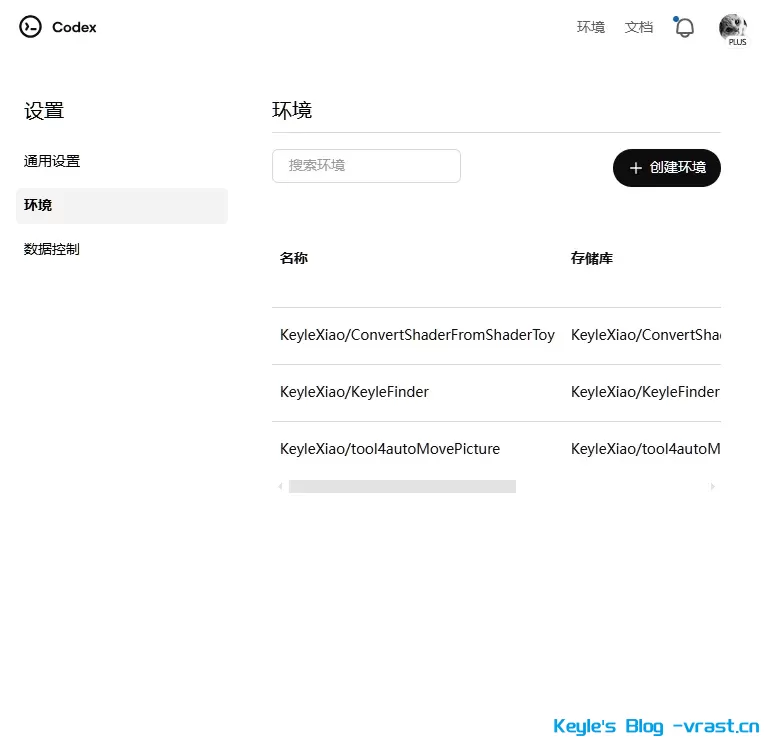This screenshot has width=769, height=746.
Task: Click the table's horizontal scrollbar thumb
Action: tap(402, 487)
